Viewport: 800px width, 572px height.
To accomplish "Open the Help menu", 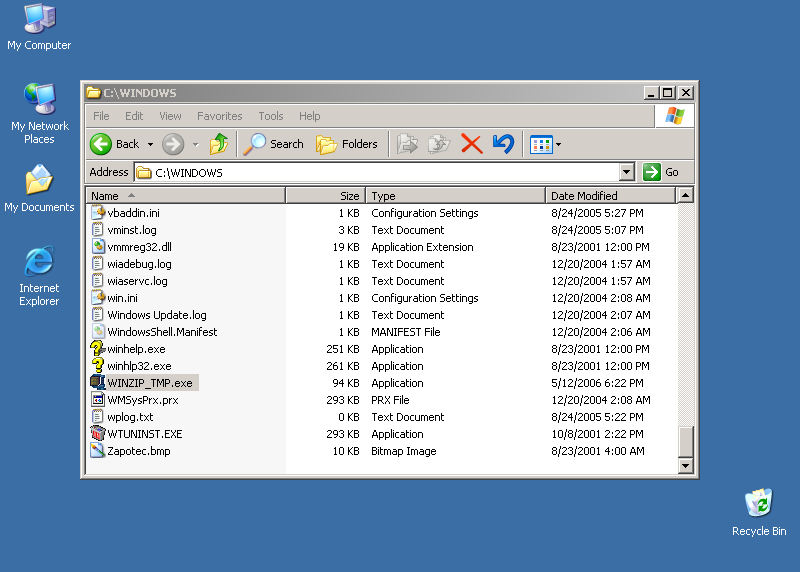I will (309, 116).
